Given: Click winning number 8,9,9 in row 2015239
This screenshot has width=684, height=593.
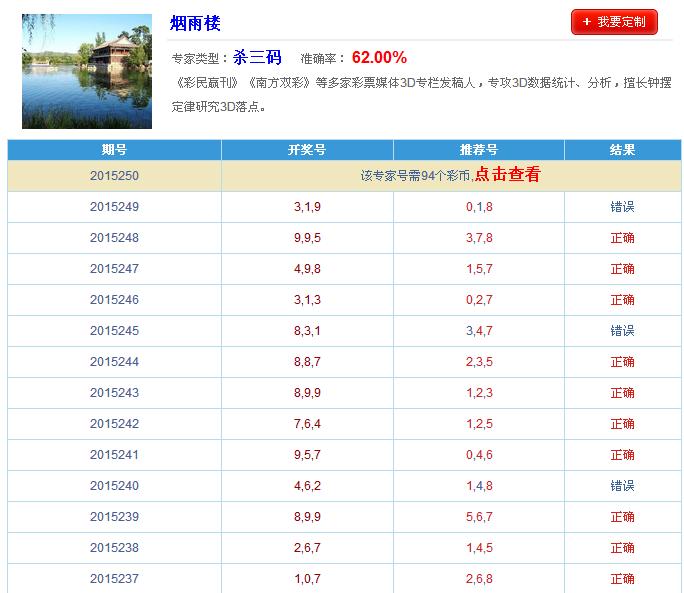Looking at the screenshot, I should click(307, 517).
